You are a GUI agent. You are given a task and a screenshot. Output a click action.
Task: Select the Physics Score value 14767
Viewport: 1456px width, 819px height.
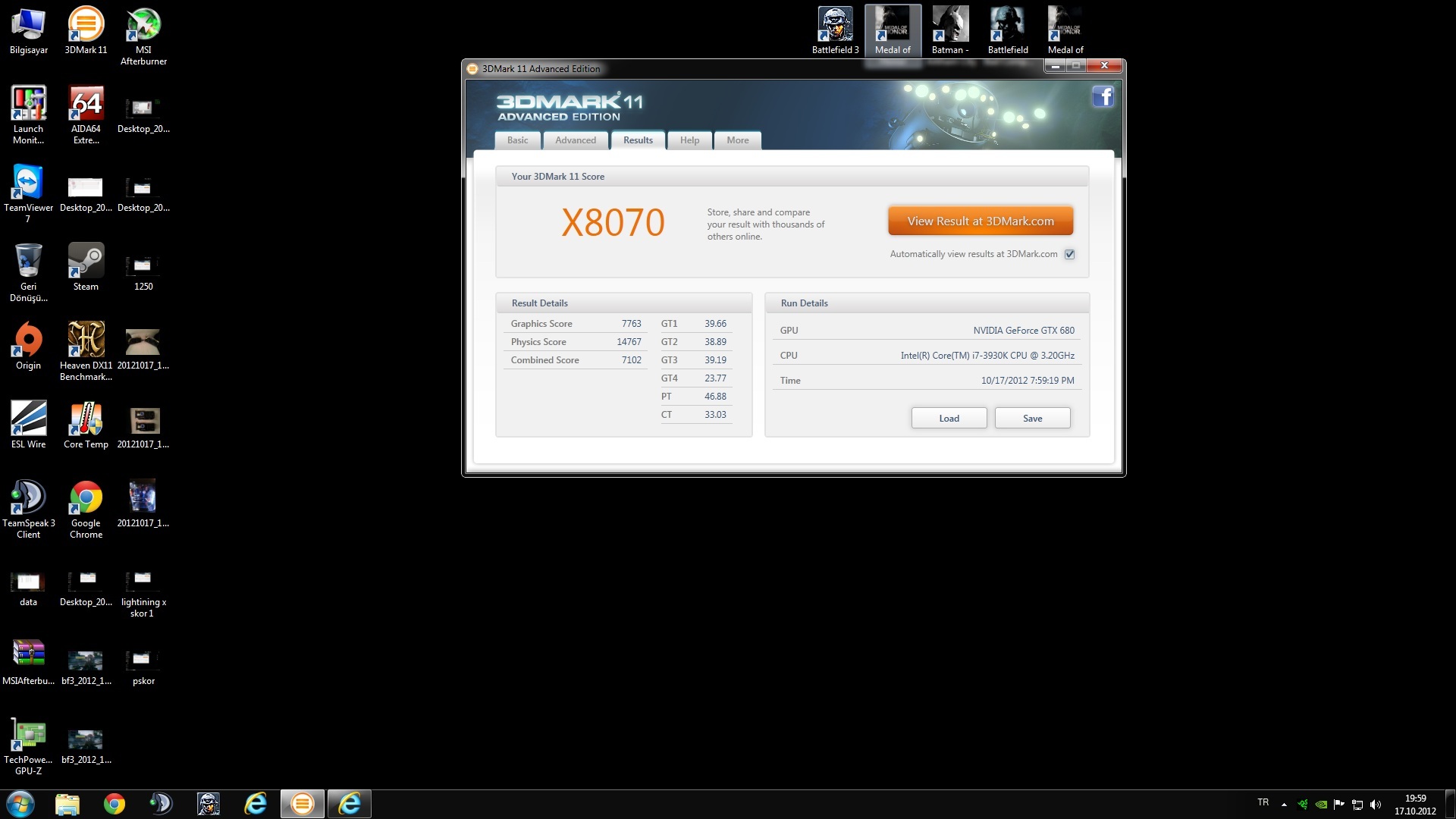[x=629, y=342]
